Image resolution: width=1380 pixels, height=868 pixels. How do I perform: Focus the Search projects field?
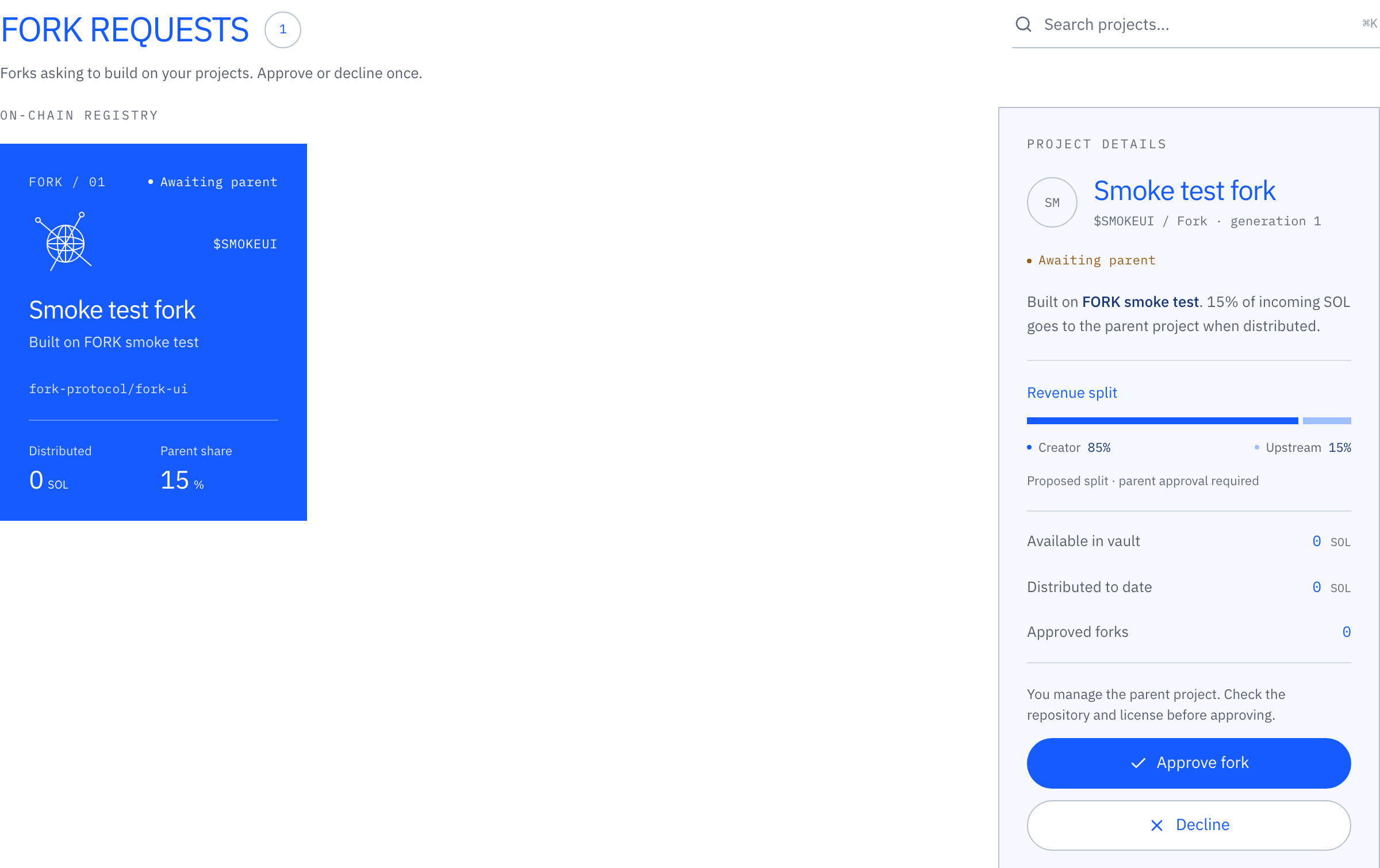point(1195,25)
